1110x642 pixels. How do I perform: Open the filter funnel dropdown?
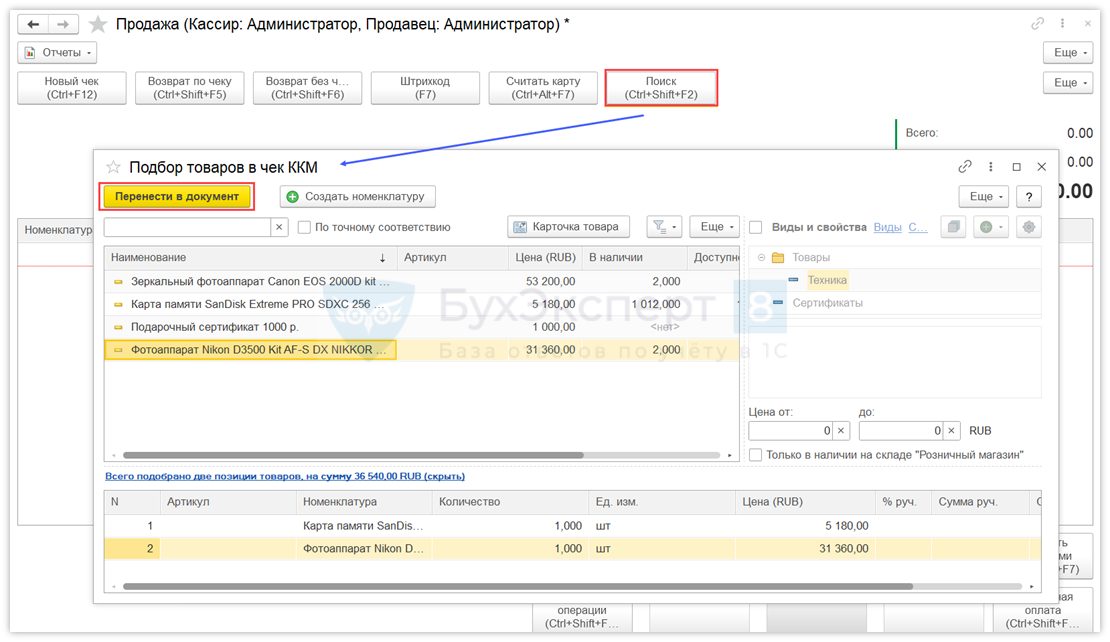point(664,227)
